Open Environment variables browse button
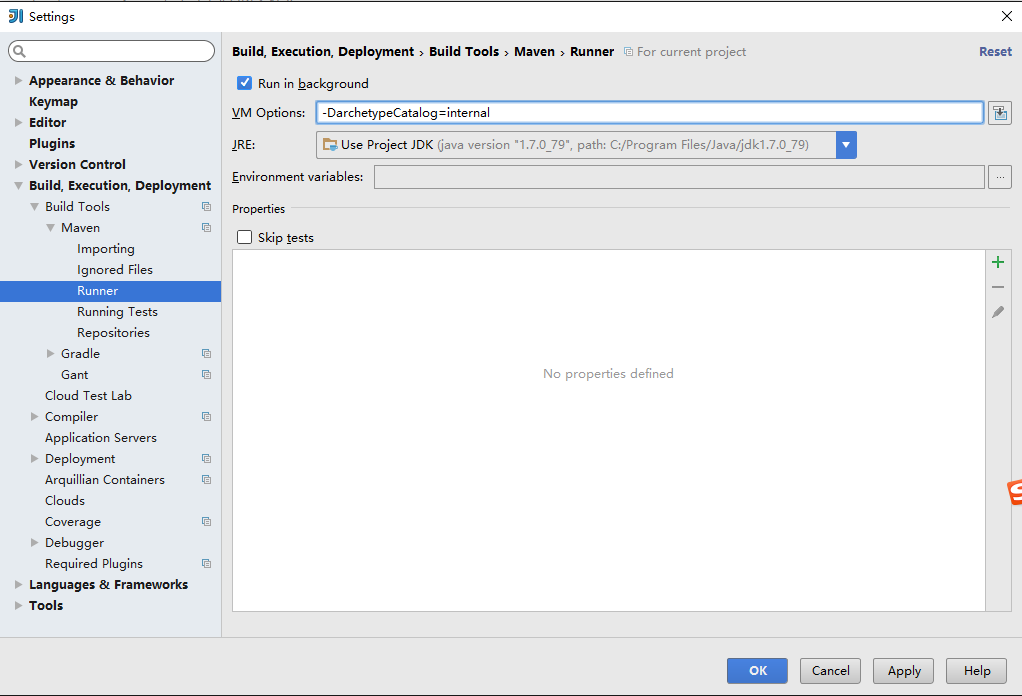 [1000, 177]
